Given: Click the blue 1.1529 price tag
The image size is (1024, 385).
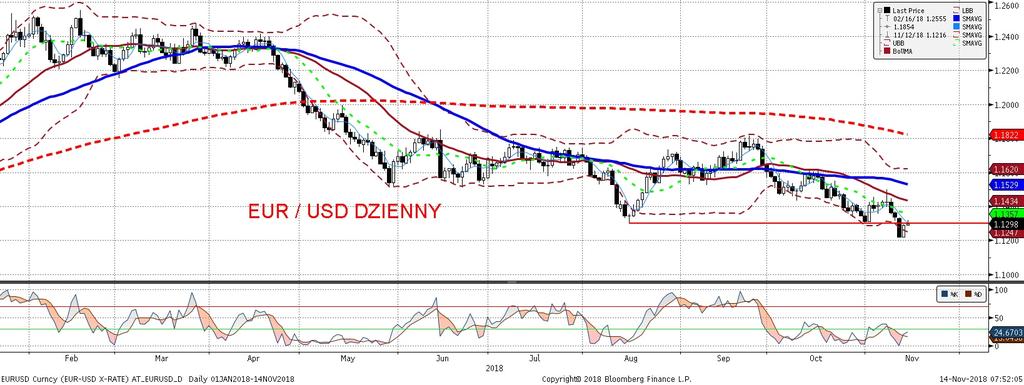Looking at the screenshot, I should tap(1006, 185).
